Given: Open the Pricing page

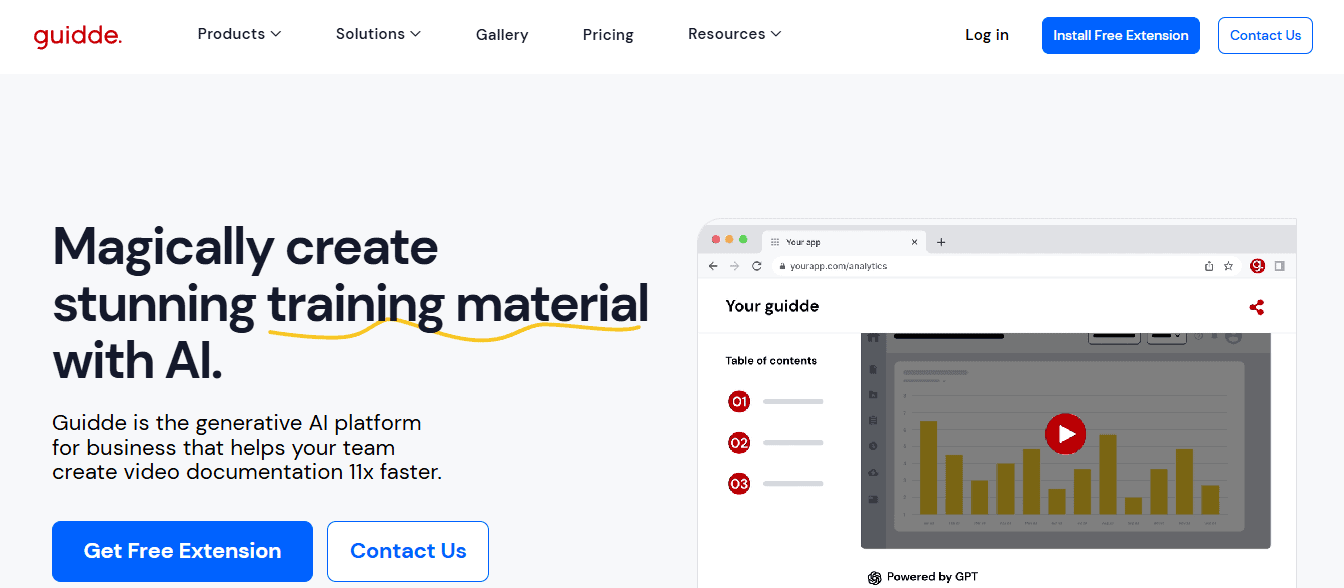Looking at the screenshot, I should pyautogui.click(x=608, y=35).
